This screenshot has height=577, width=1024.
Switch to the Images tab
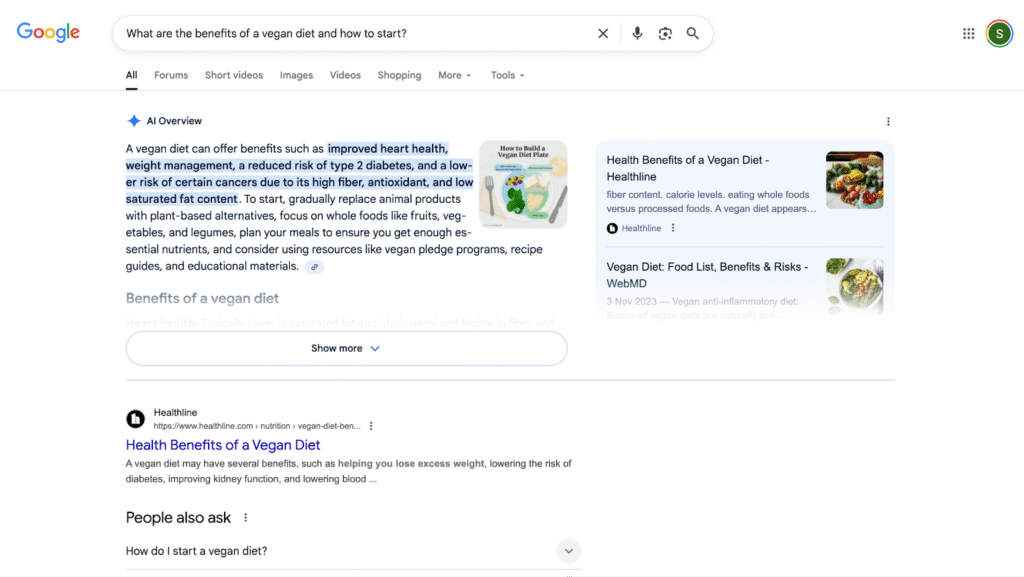tap(296, 75)
